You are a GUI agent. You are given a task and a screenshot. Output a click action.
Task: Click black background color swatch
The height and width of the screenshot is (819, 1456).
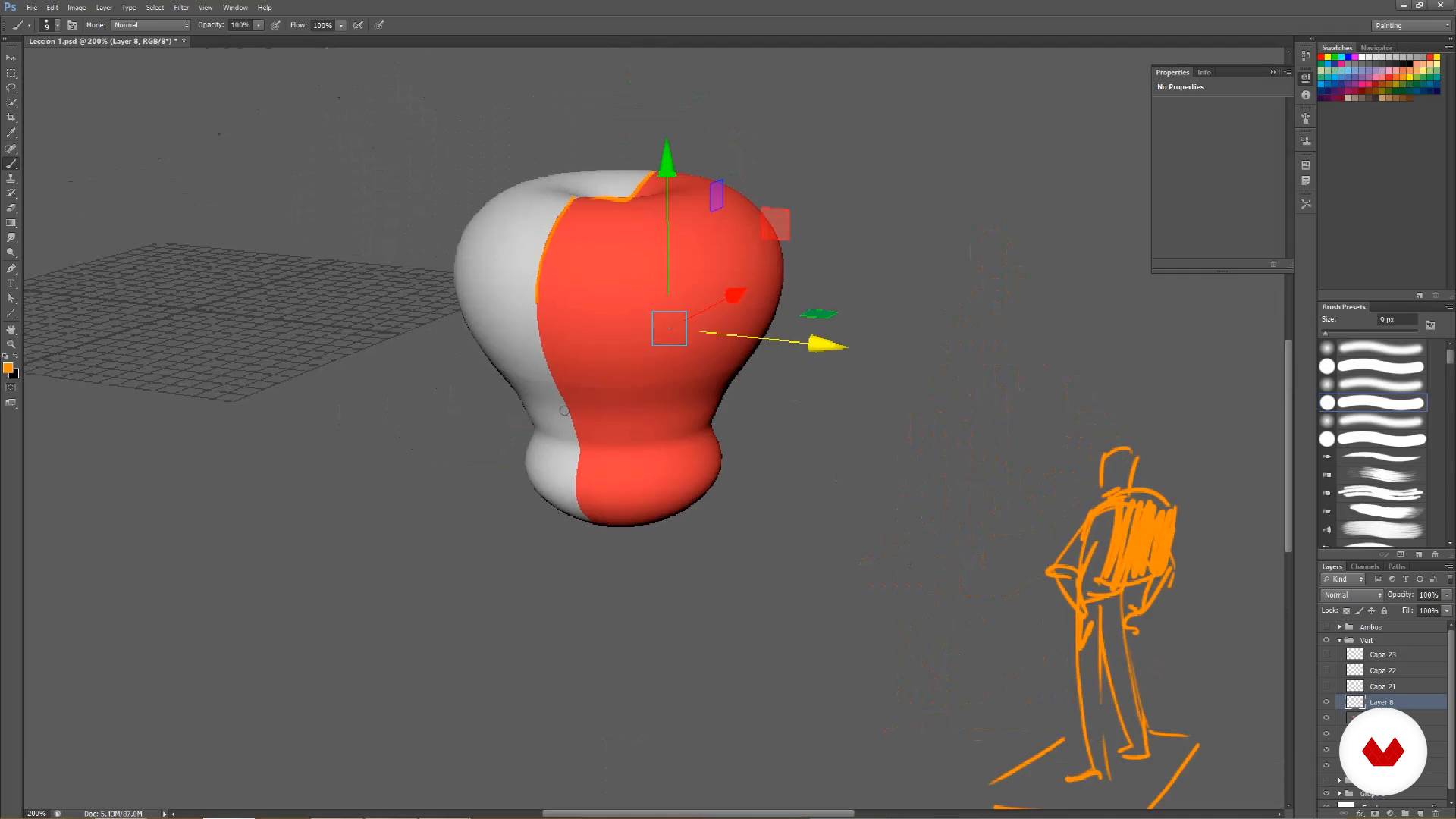[15, 375]
